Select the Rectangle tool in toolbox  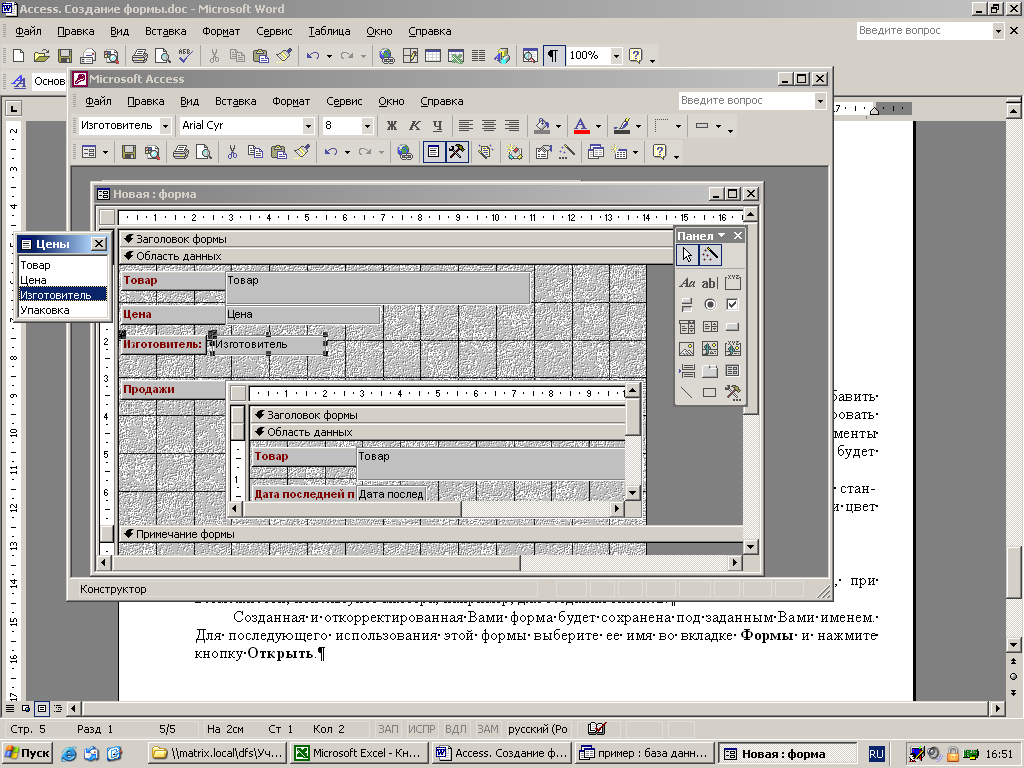709,392
